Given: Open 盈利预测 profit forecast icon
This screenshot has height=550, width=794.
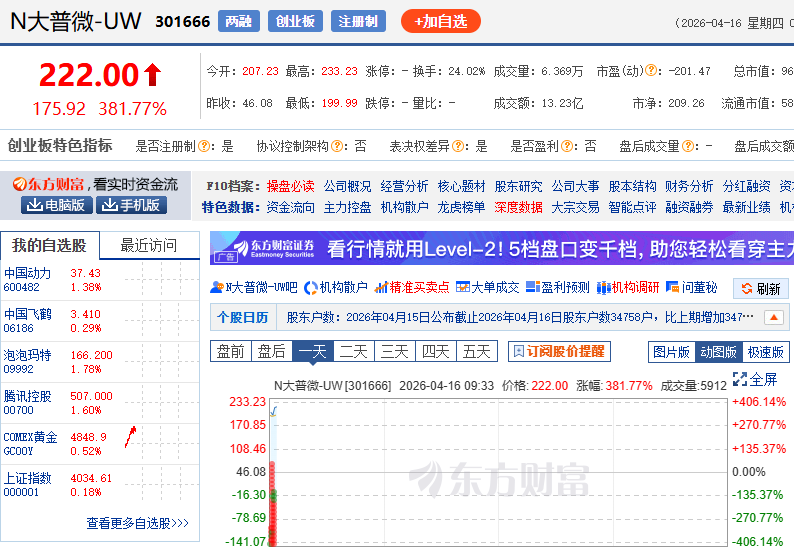Looking at the screenshot, I should pyautogui.click(x=534, y=288).
